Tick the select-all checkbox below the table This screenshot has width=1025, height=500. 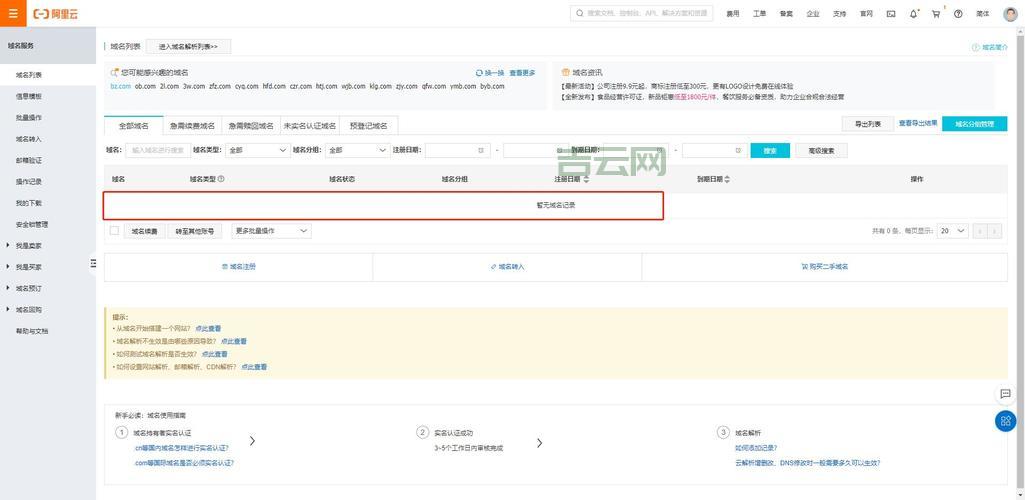pos(114,231)
